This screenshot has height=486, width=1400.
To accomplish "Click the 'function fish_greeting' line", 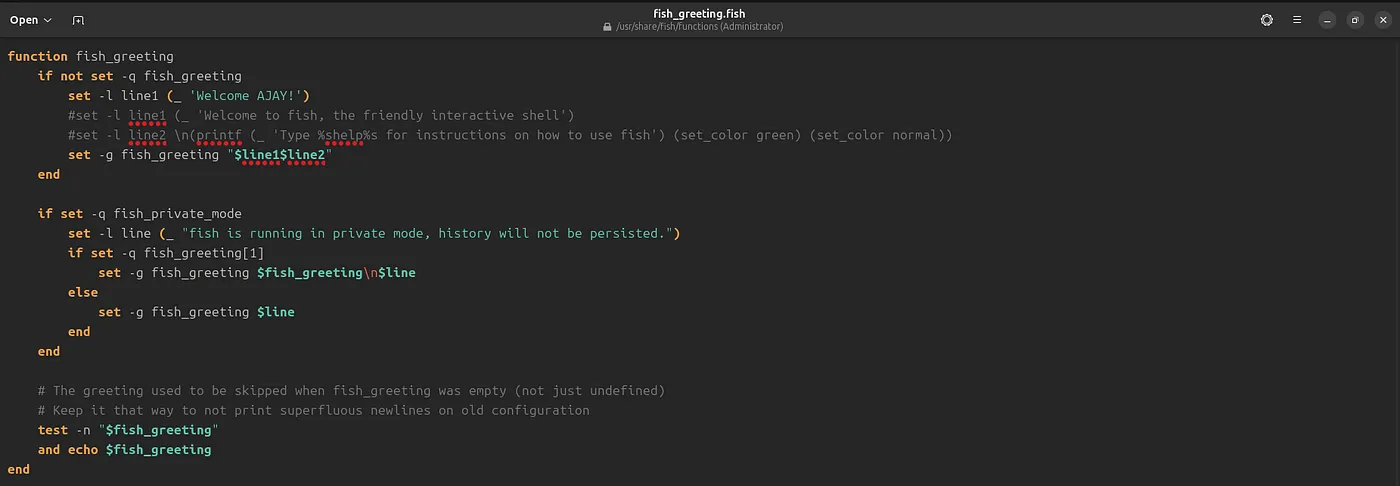I will tap(90, 56).
